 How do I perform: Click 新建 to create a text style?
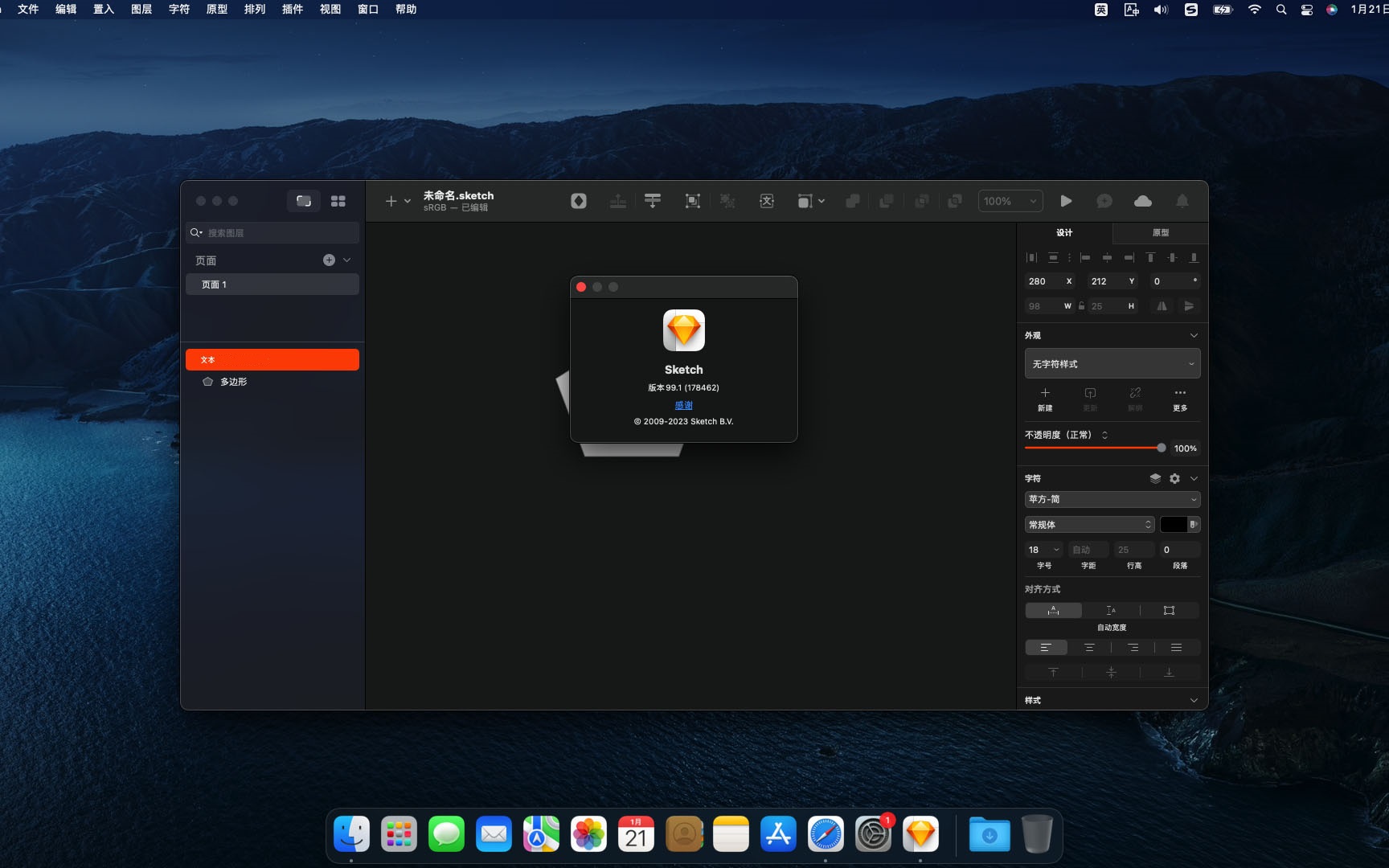point(1045,399)
